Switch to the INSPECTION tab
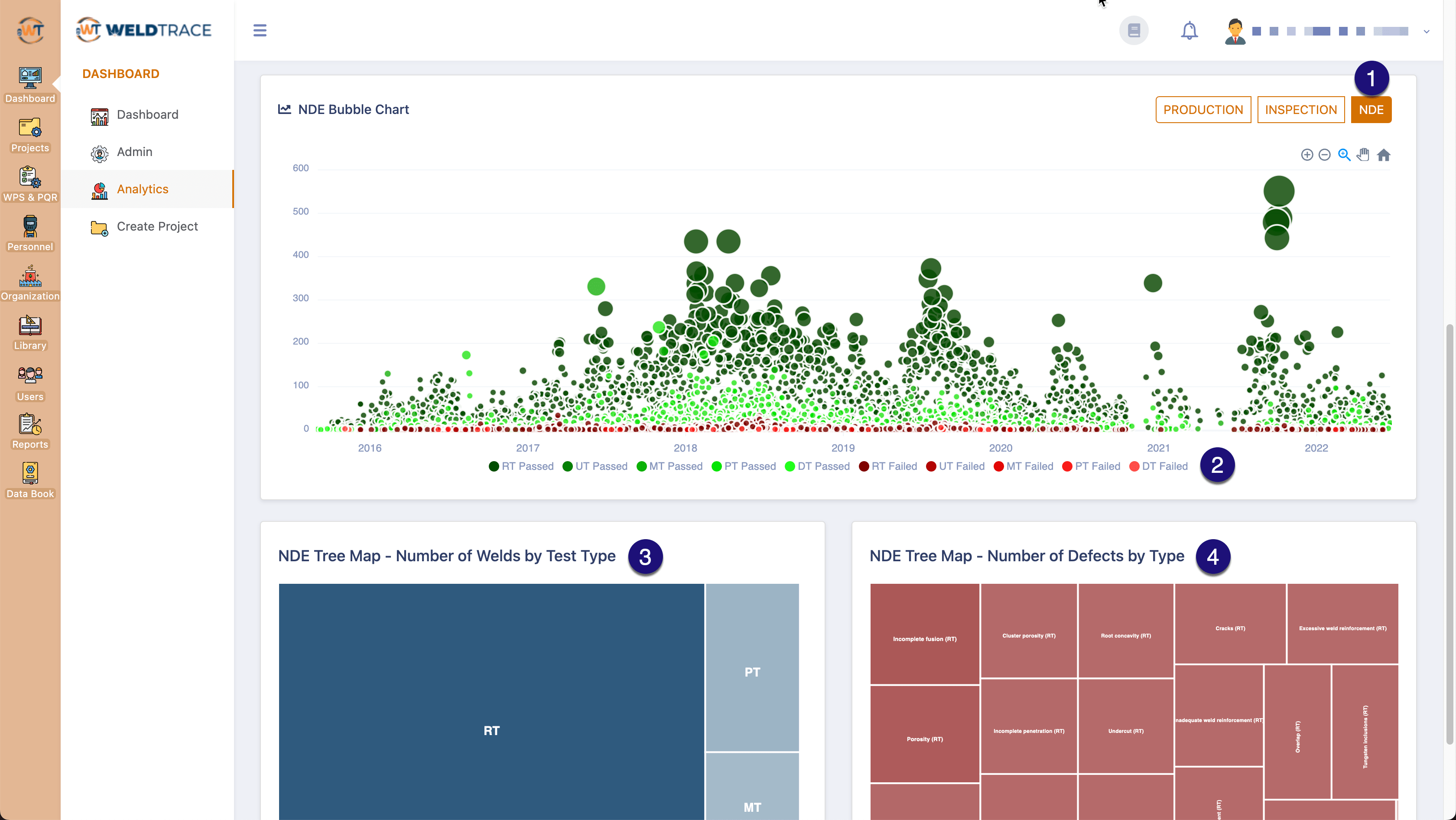The width and height of the screenshot is (1456, 820). tap(1300, 110)
